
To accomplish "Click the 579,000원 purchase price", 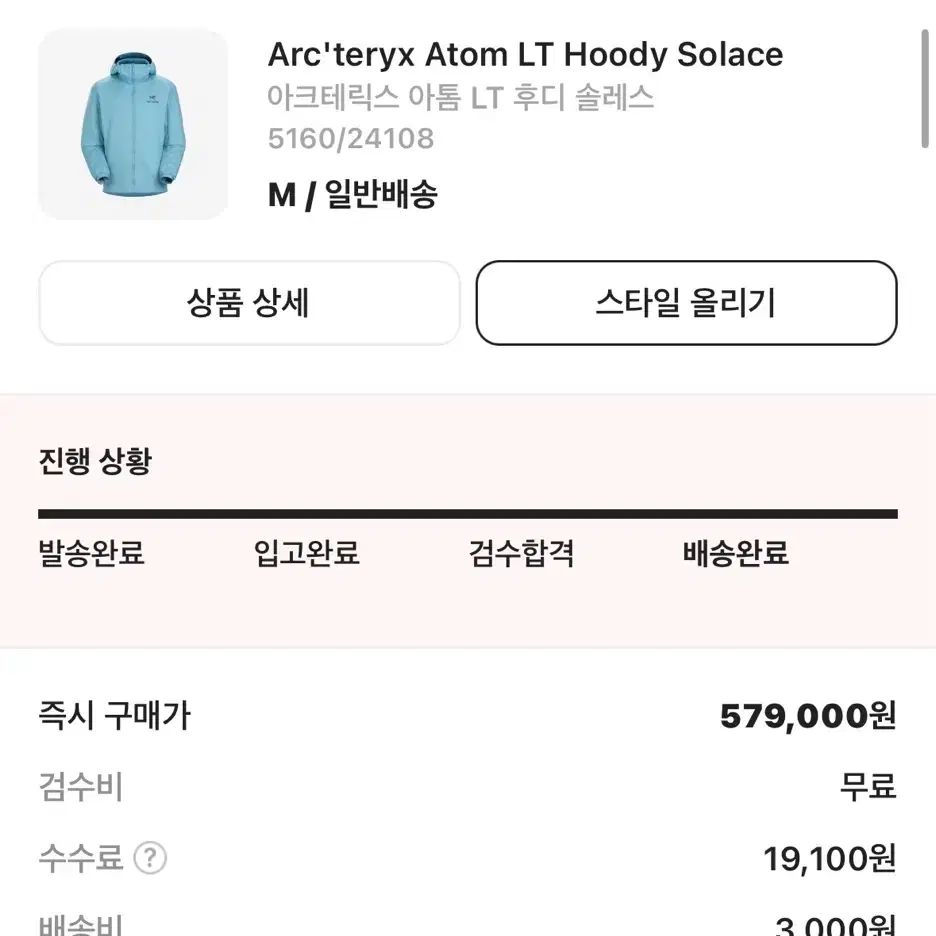I will tap(808, 716).
